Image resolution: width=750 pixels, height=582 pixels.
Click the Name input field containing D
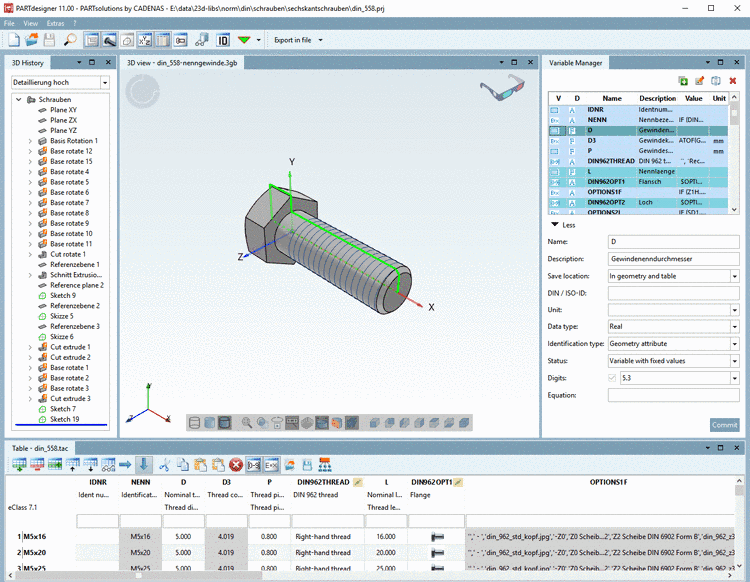(x=672, y=242)
